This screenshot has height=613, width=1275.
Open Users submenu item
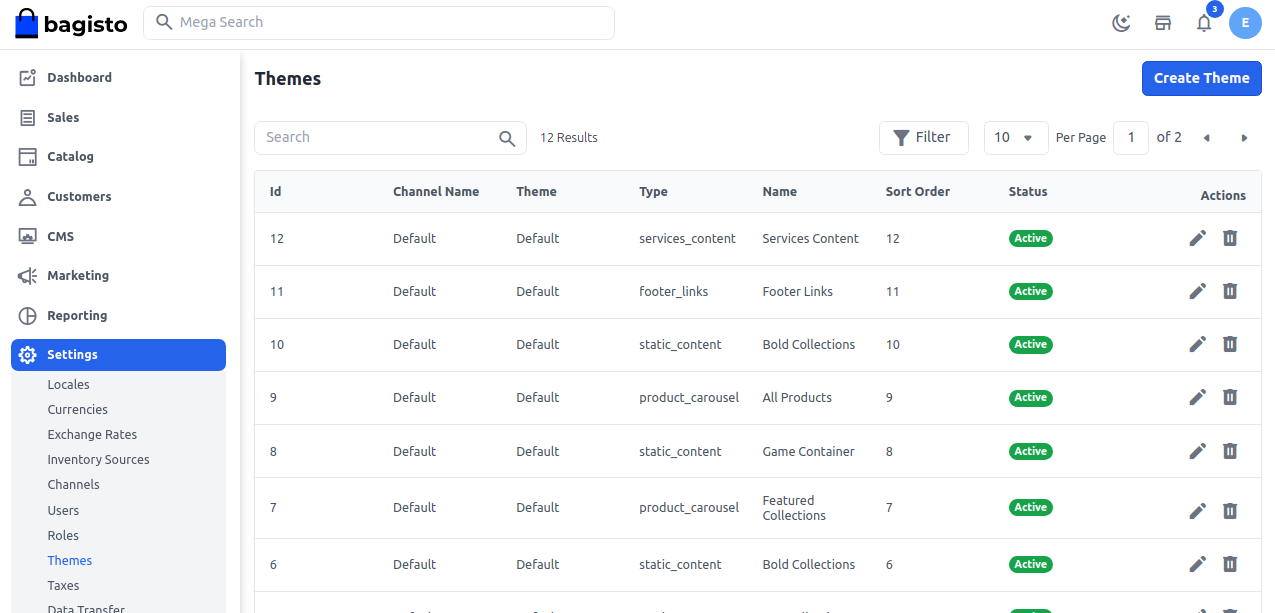click(x=63, y=510)
